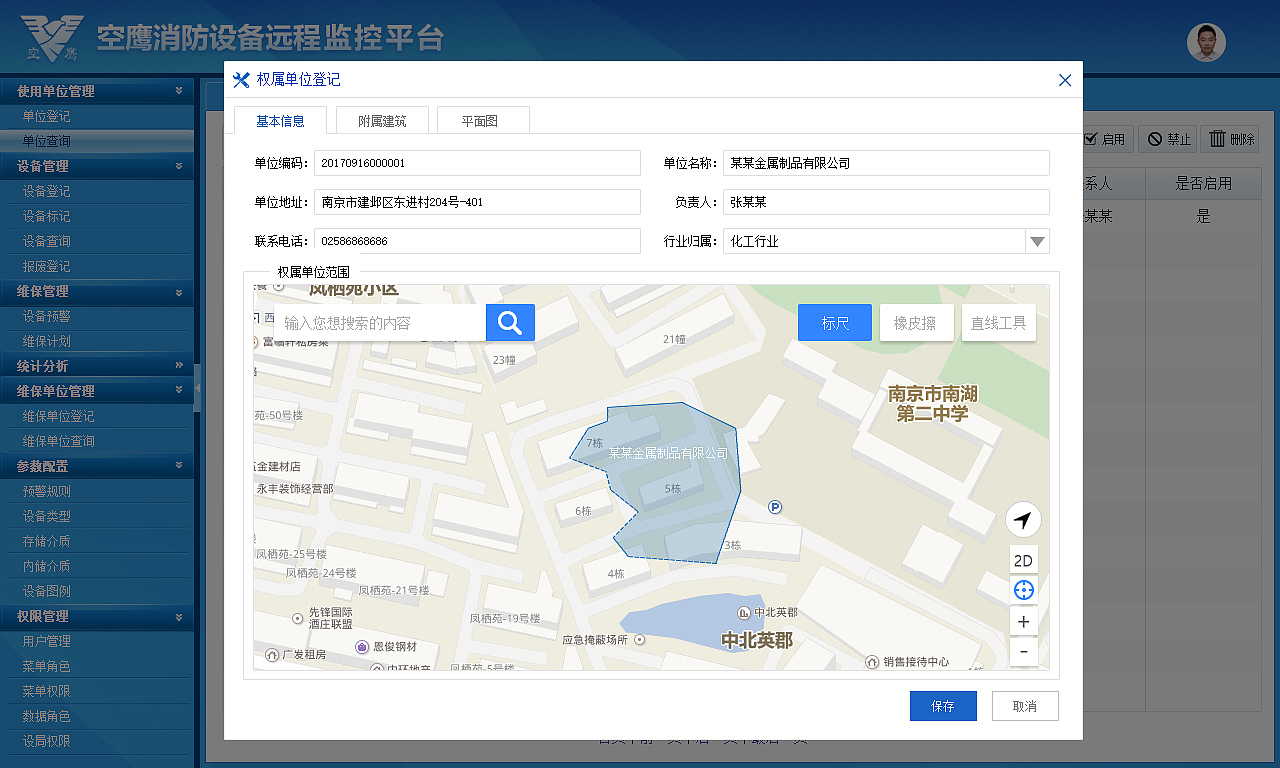Click the user avatar in the top right
The height and width of the screenshot is (768, 1280).
click(x=1206, y=42)
